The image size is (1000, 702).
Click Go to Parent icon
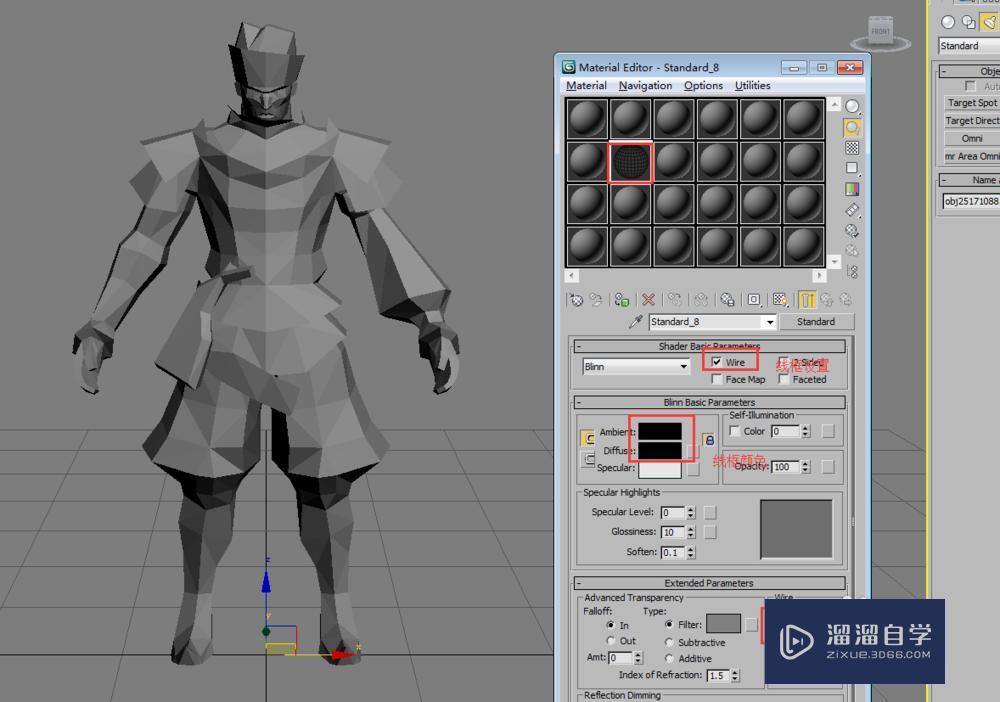pos(827,300)
